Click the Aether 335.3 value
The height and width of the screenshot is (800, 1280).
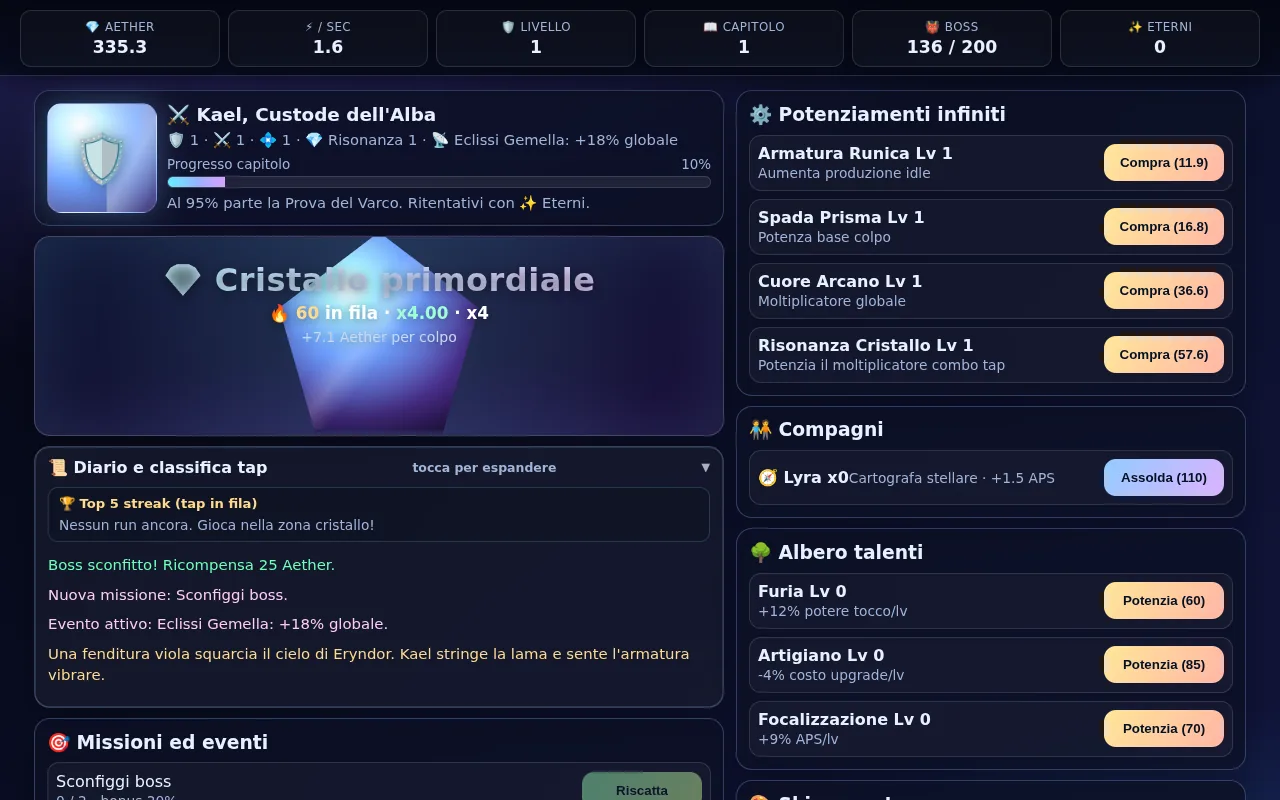click(120, 46)
